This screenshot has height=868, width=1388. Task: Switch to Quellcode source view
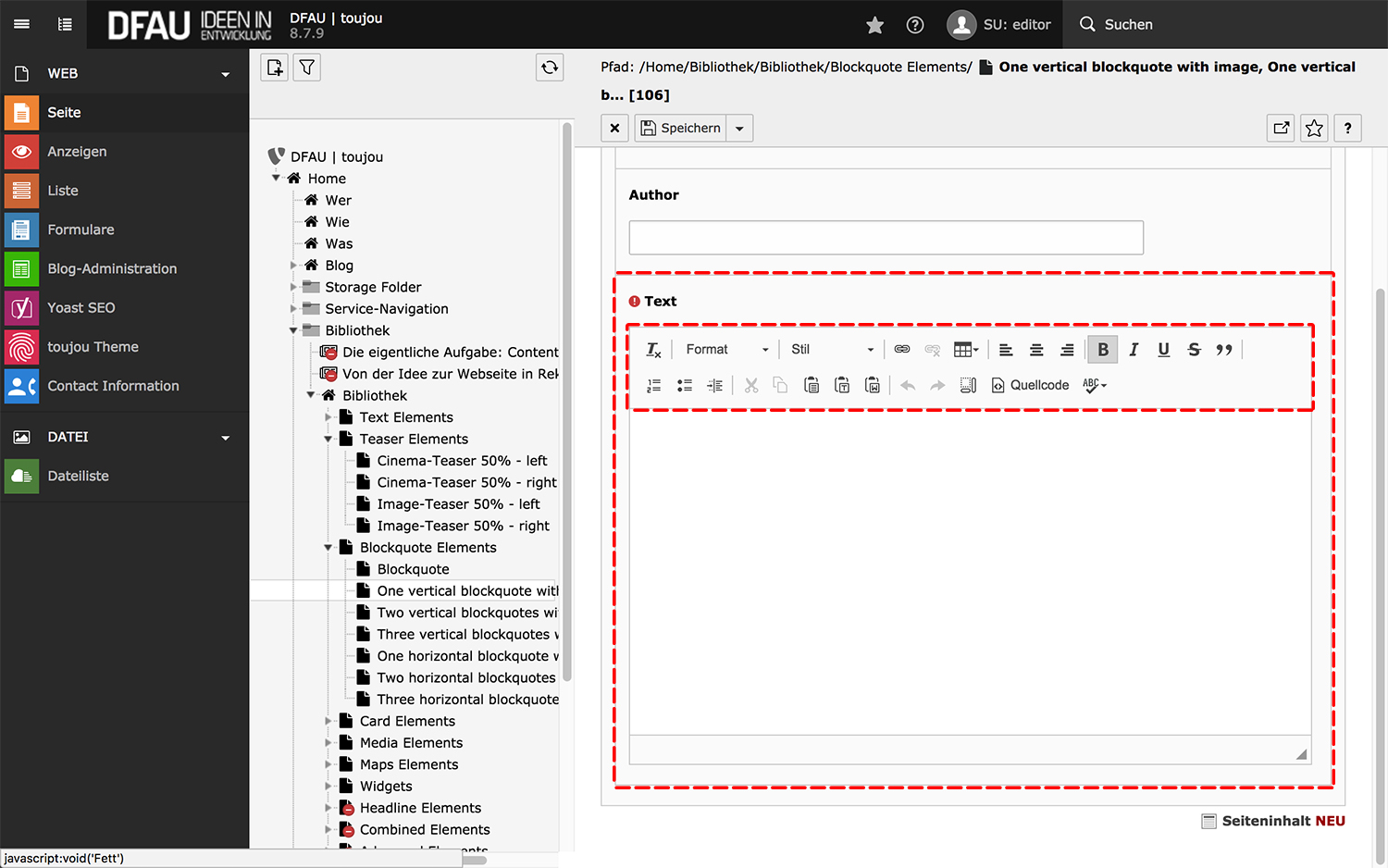pyautogui.click(x=1030, y=385)
